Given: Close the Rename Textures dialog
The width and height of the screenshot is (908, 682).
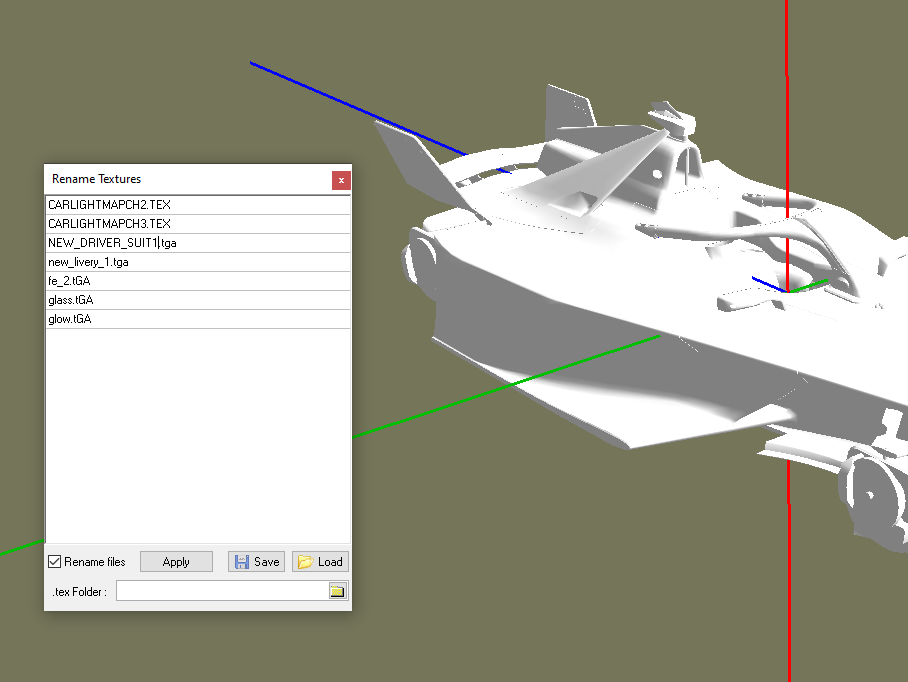Looking at the screenshot, I should point(341,180).
